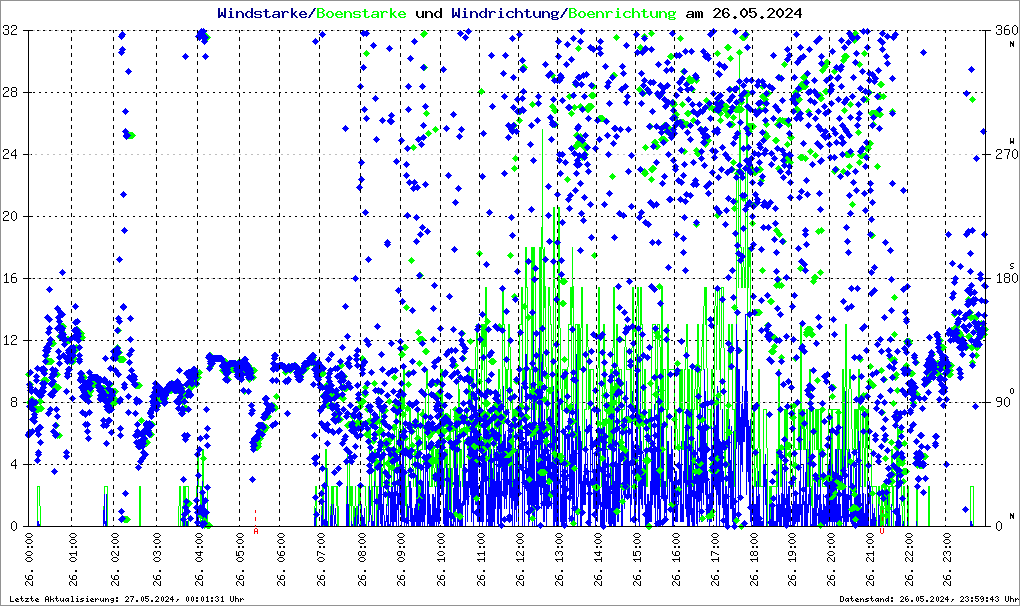Select the 12:00 time label on the x-axis

tap(520, 559)
